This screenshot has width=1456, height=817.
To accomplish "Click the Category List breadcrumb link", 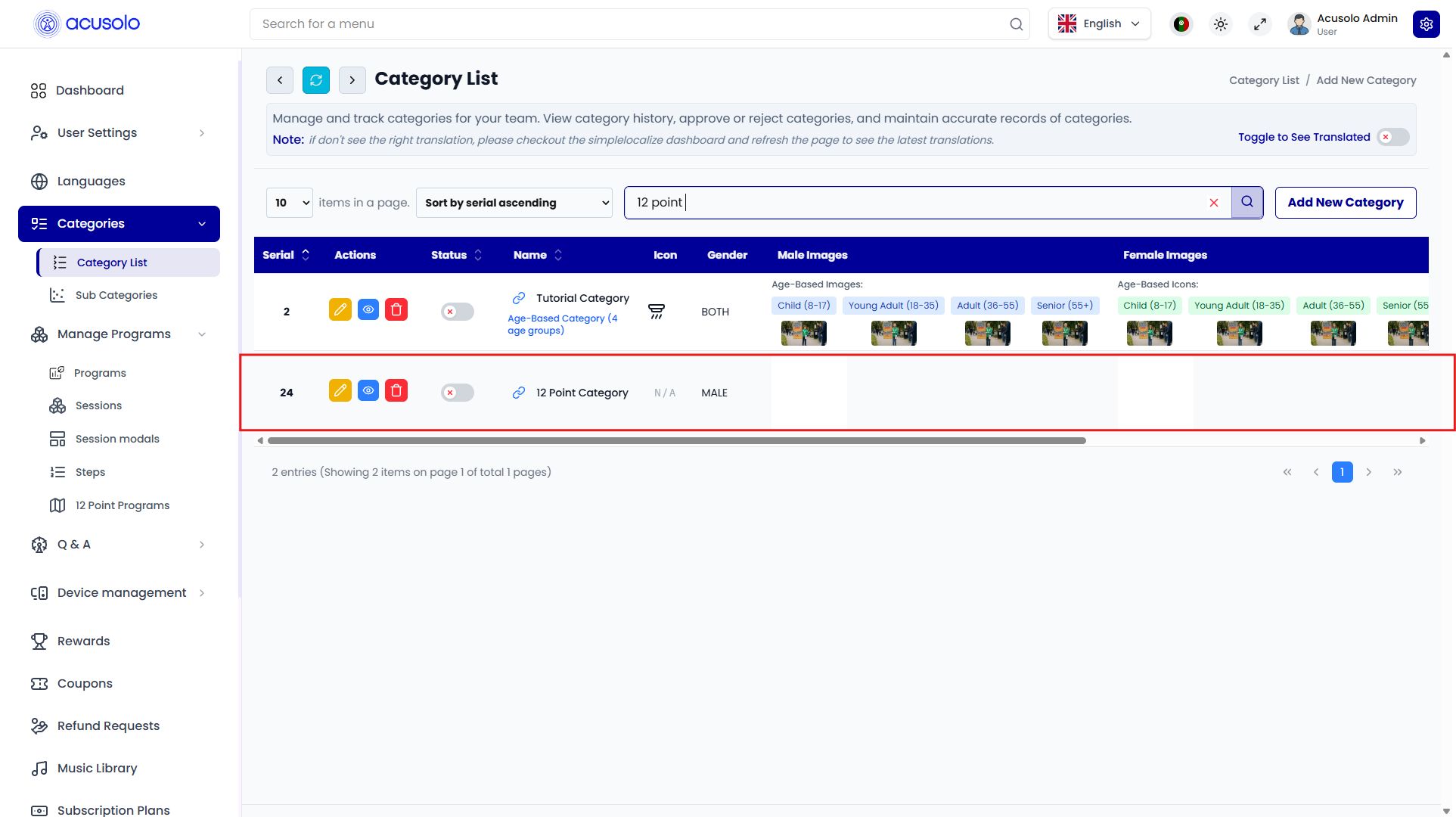I will click(x=1264, y=80).
